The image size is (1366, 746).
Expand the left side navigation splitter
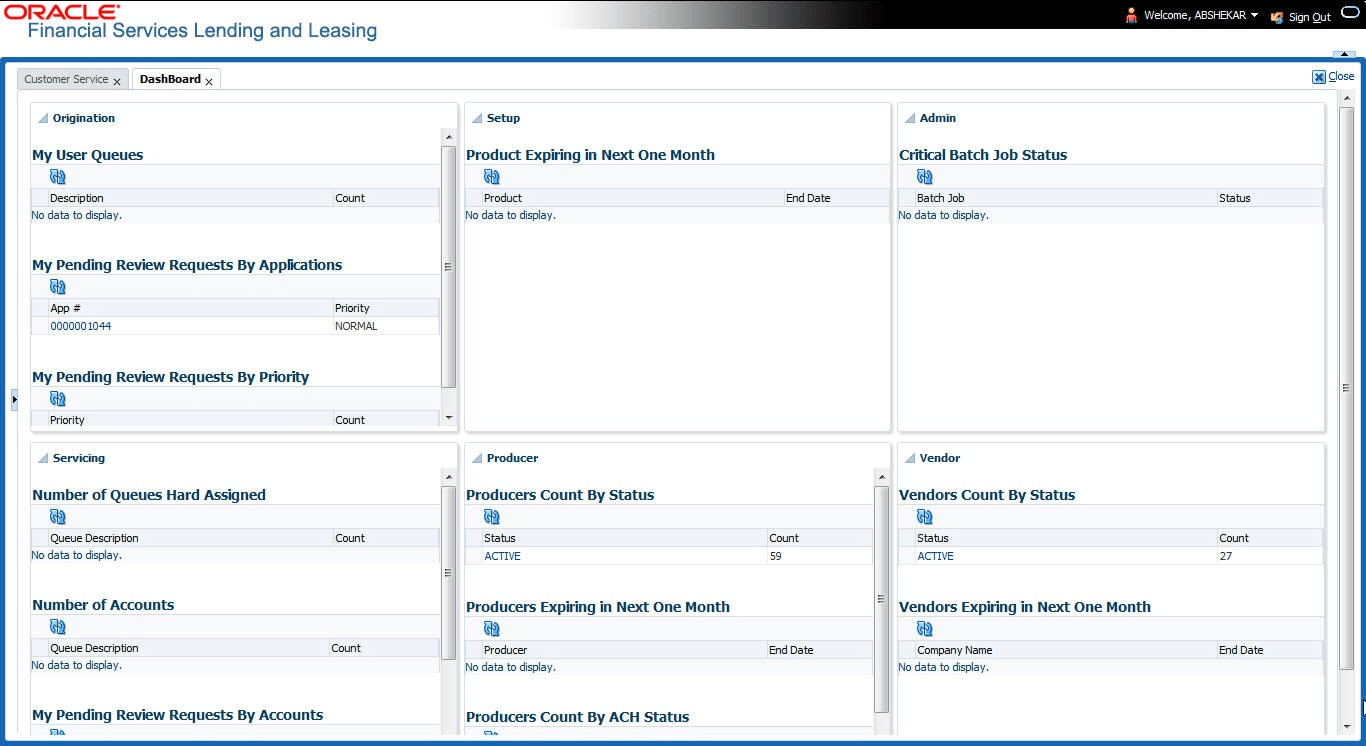click(14, 399)
